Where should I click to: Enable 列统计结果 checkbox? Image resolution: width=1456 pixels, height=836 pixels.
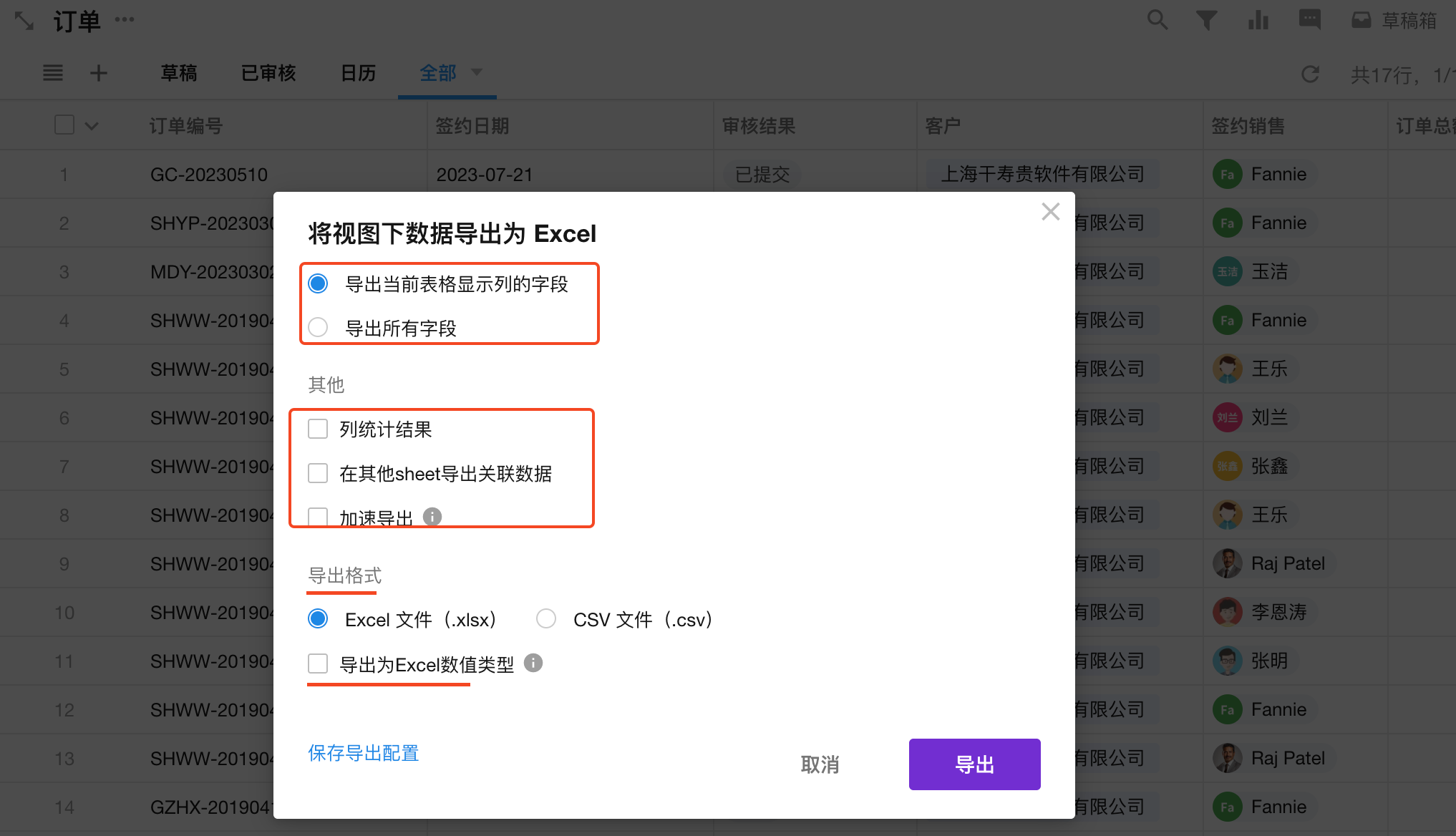click(x=318, y=429)
